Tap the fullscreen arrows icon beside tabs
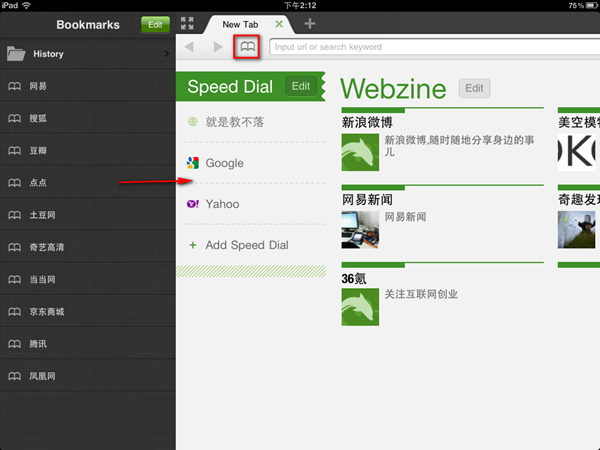This screenshot has width=600, height=450. pos(187,23)
